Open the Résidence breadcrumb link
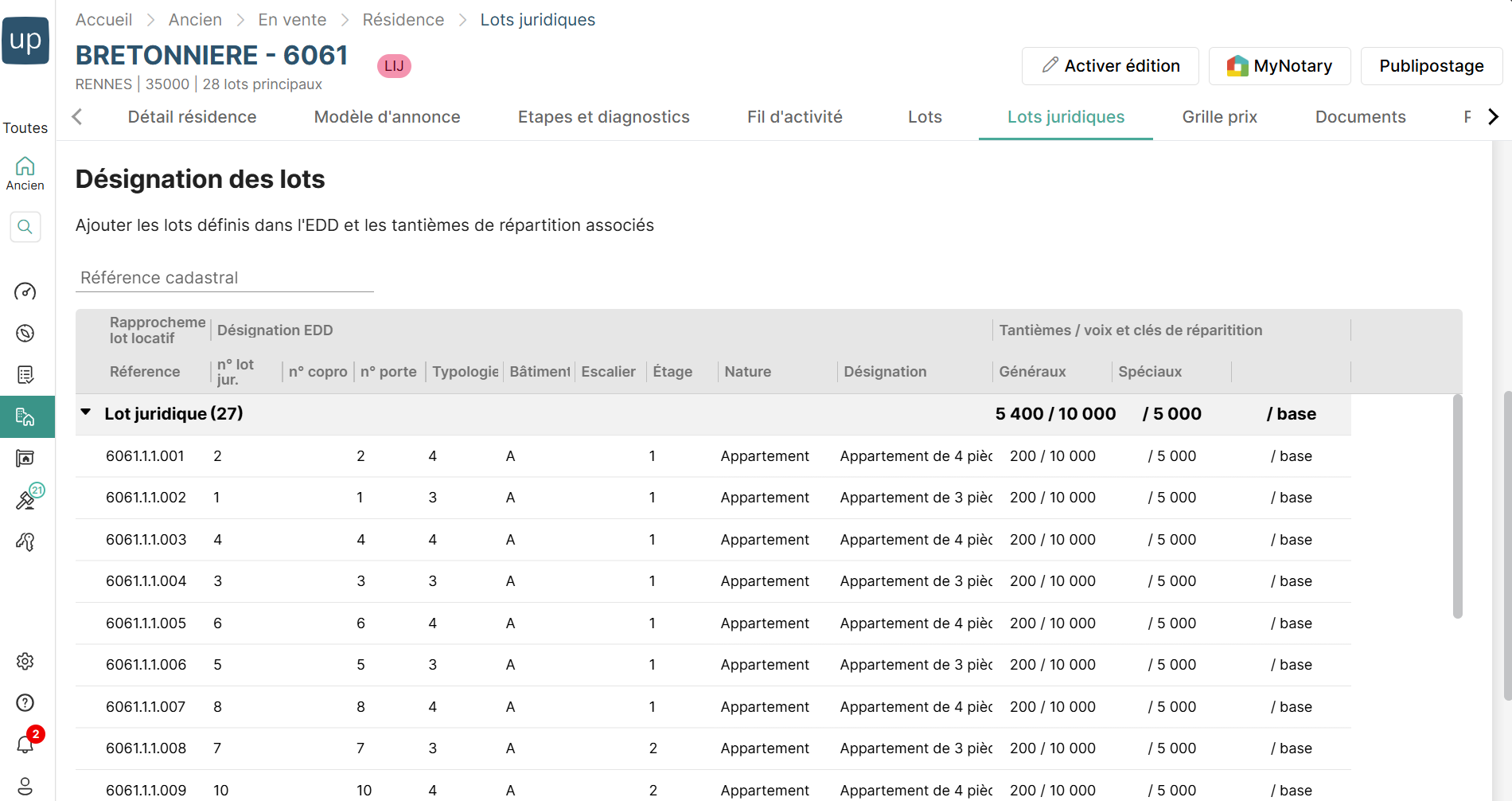The height and width of the screenshot is (801, 1512). tap(403, 20)
